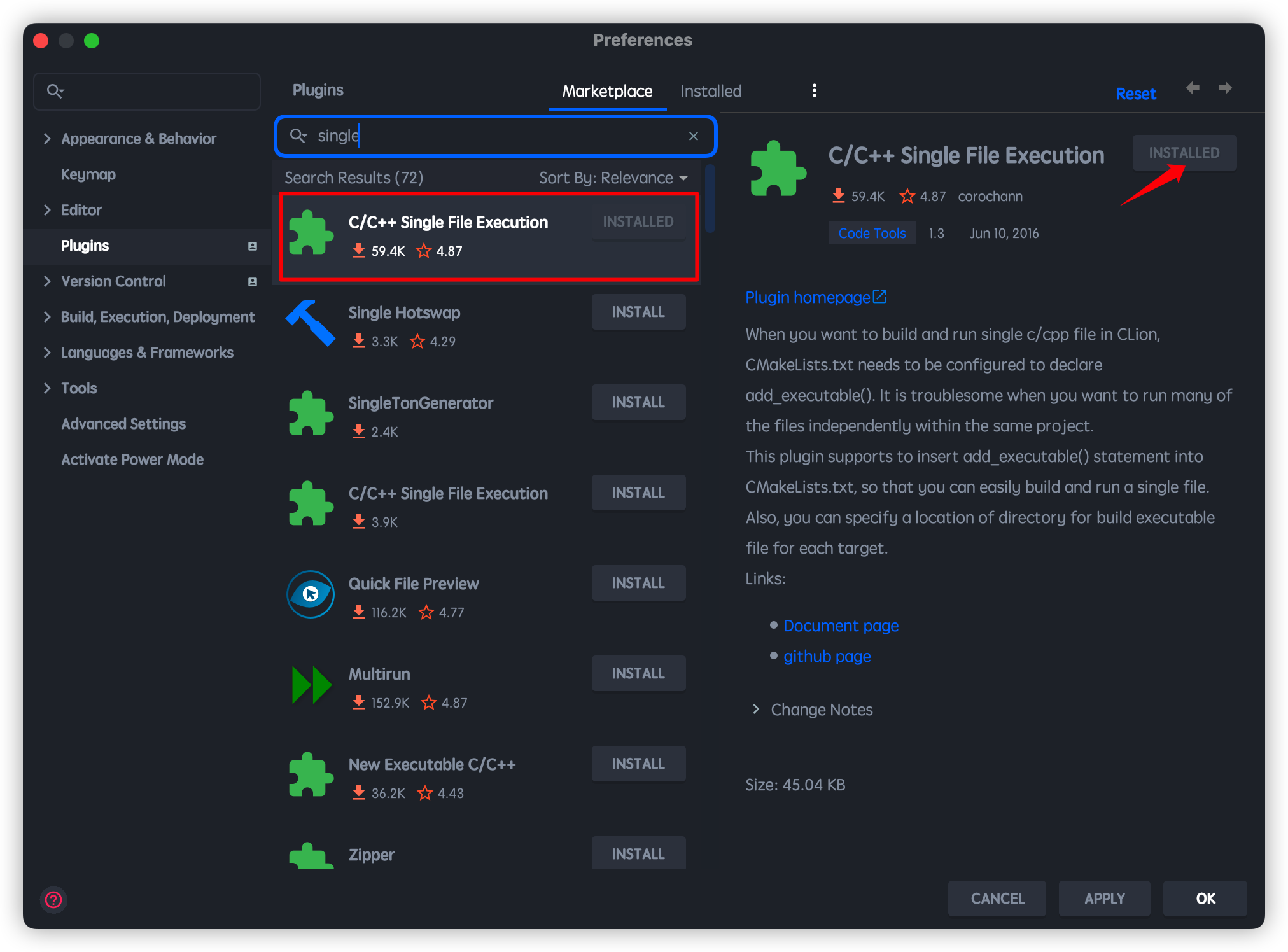Open the Plugin homepage link
Screen dimensions: 1288x952
click(808, 297)
